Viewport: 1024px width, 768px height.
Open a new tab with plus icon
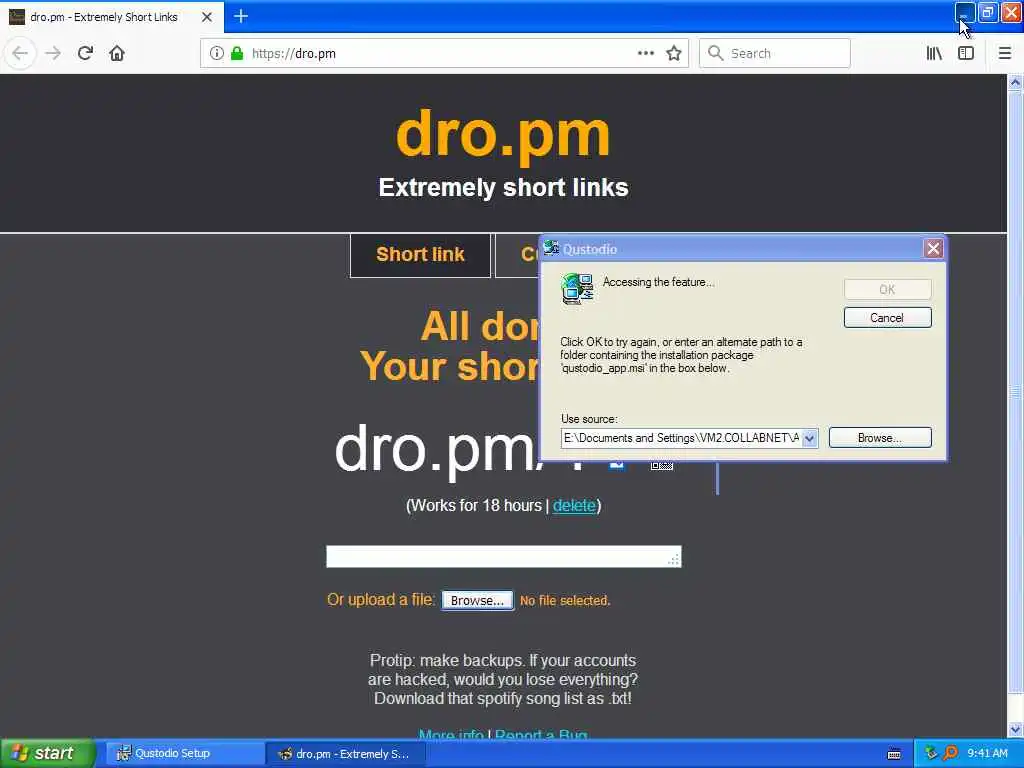[241, 16]
